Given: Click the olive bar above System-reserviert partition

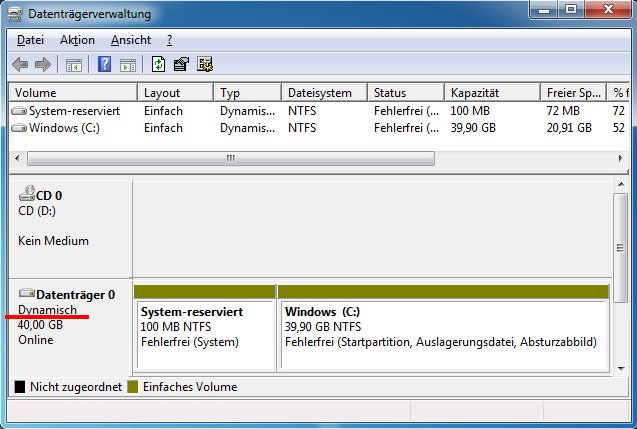Looking at the screenshot, I should click(204, 292).
